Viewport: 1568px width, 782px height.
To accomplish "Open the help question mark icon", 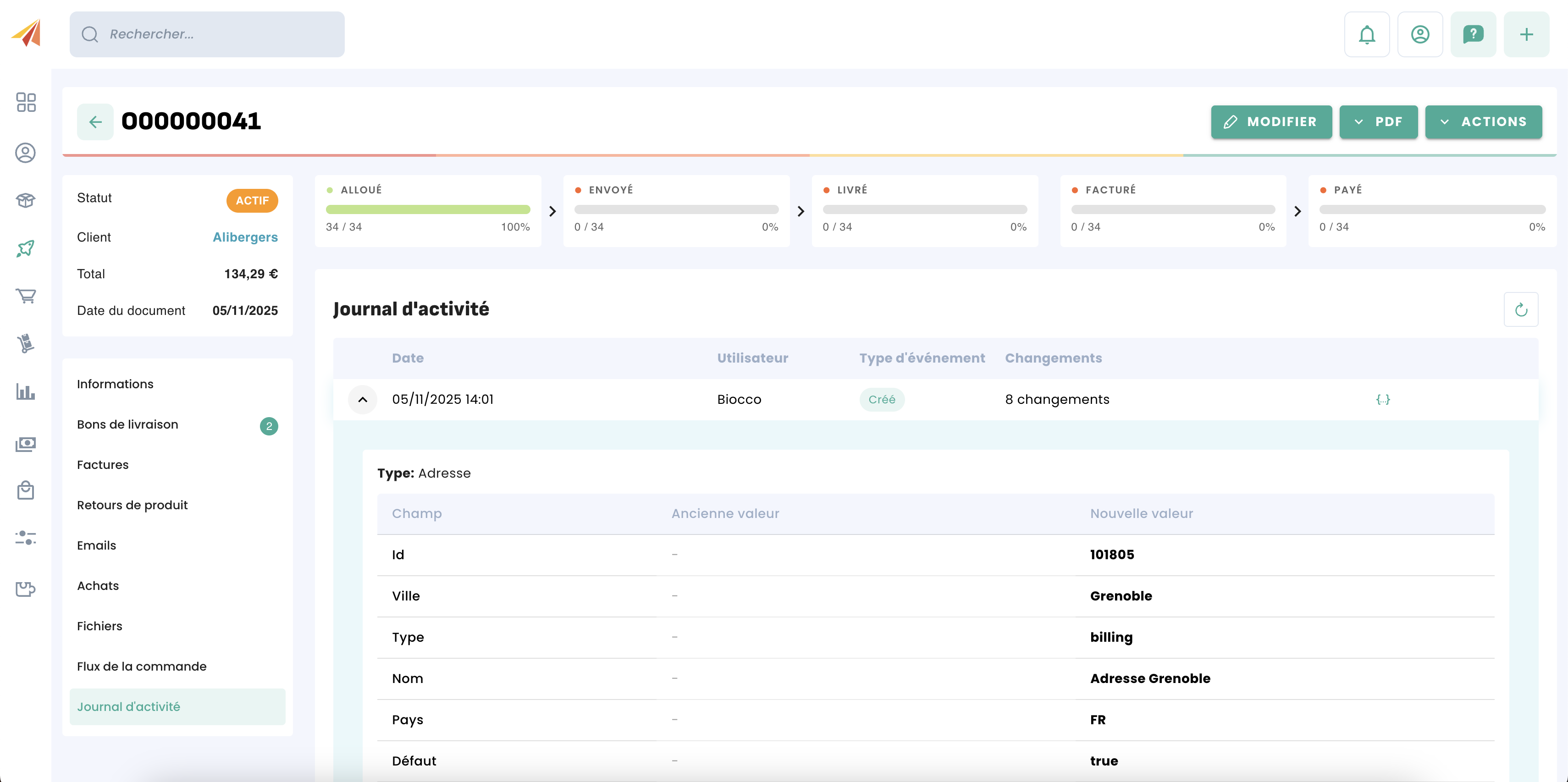I will [1473, 35].
